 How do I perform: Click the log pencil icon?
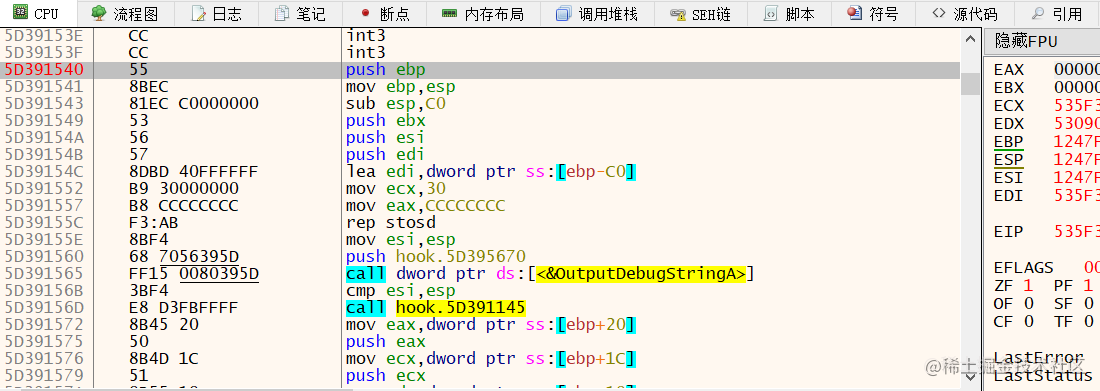[x=199, y=13]
